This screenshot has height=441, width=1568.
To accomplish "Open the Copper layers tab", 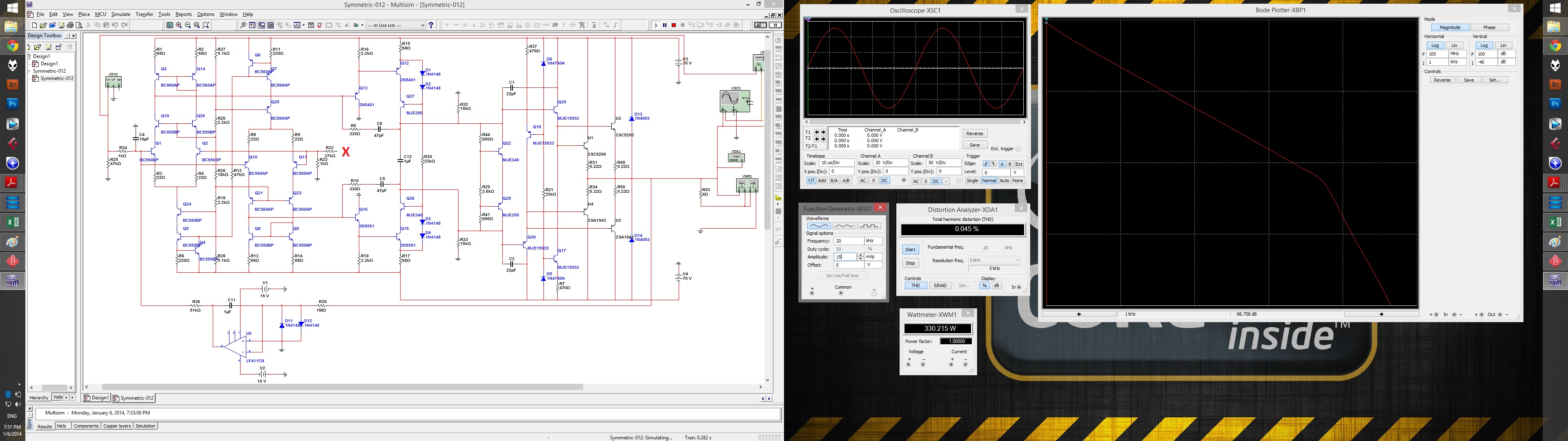I will [117, 426].
